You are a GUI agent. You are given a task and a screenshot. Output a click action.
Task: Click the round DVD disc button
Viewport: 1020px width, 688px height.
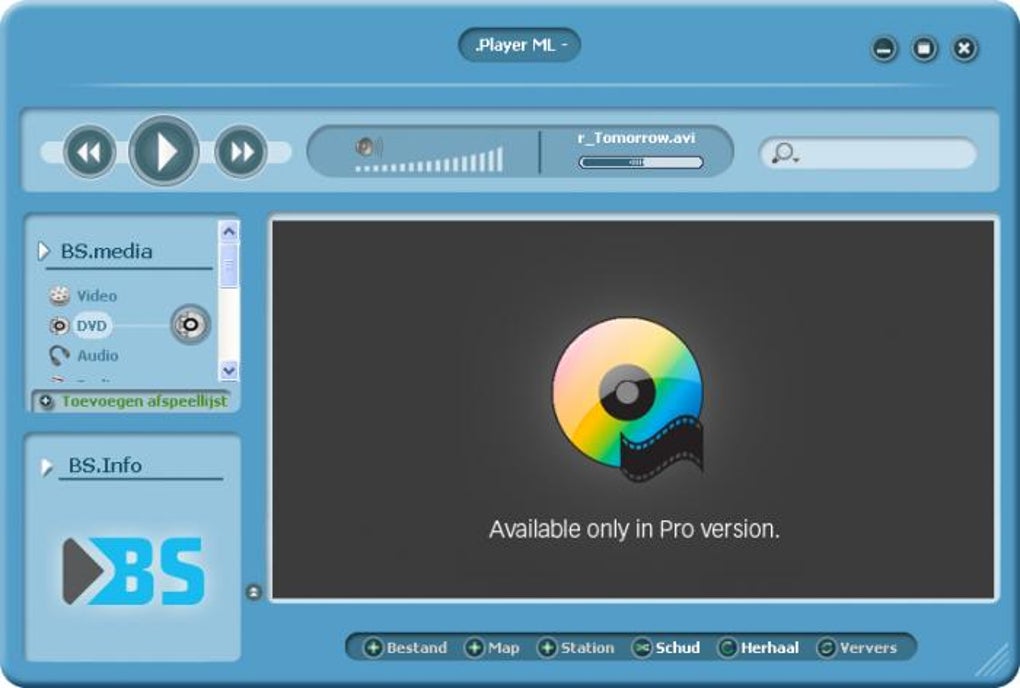click(x=191, y=324)
